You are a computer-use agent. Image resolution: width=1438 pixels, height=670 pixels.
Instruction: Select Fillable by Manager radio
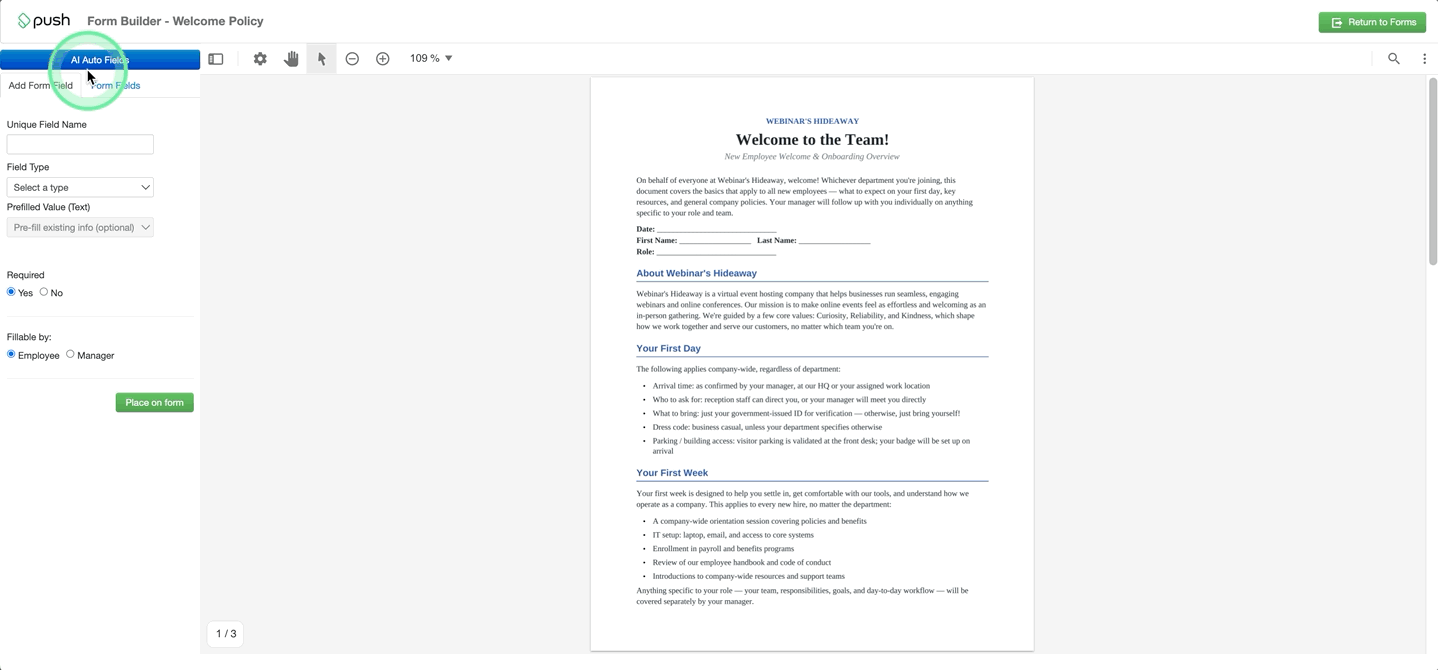[70, 354]
